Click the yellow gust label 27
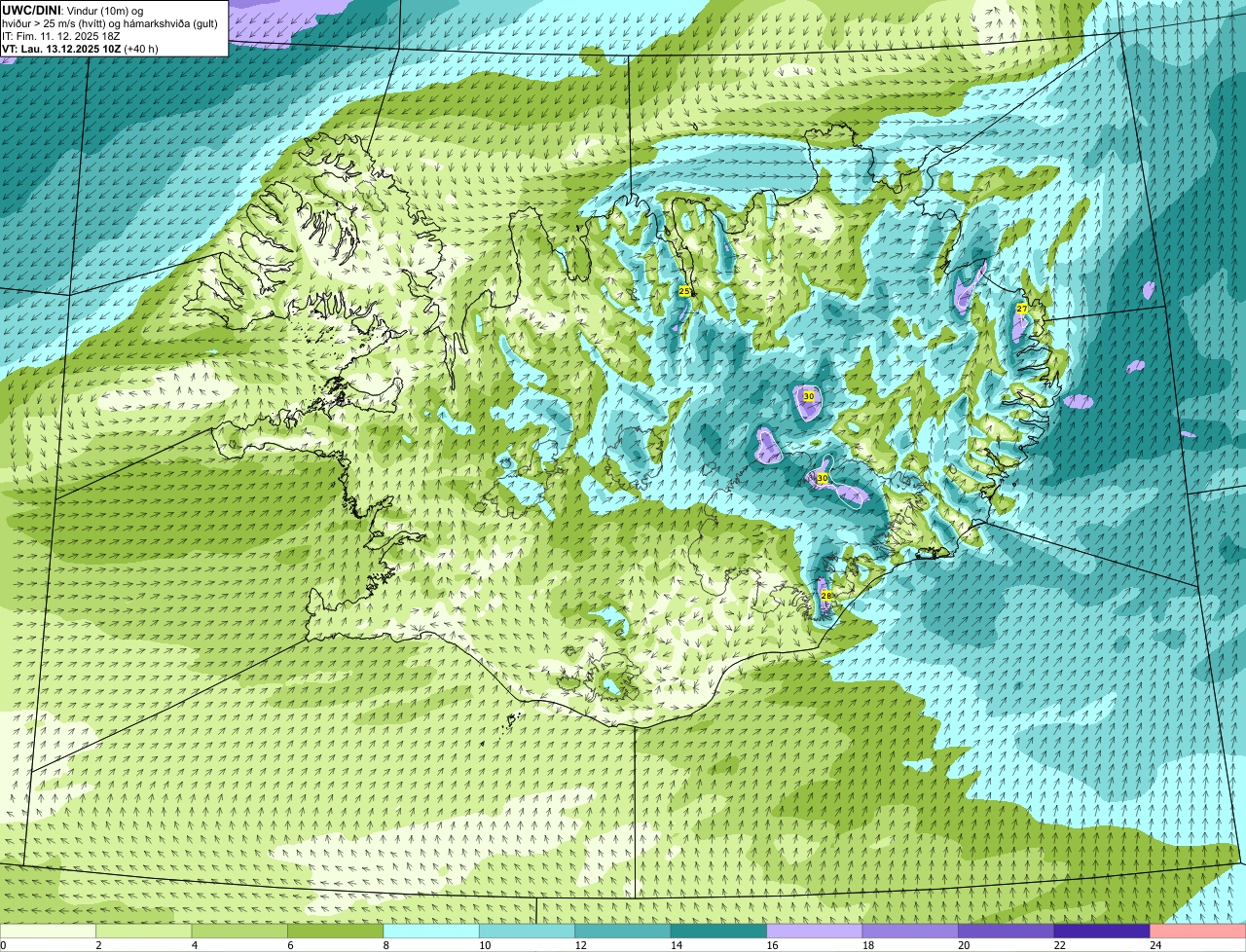 tap(1022, 309)
